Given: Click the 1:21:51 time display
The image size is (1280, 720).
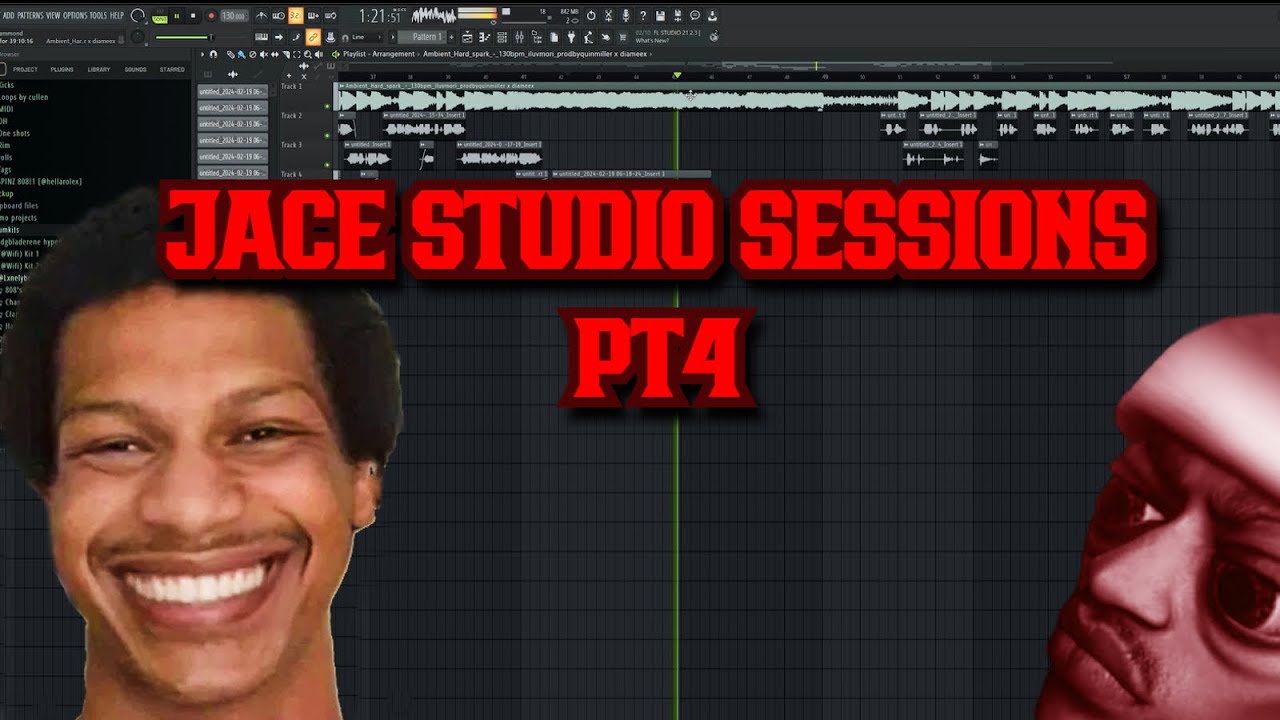Looking at the screenshot, I should [380, 17].
